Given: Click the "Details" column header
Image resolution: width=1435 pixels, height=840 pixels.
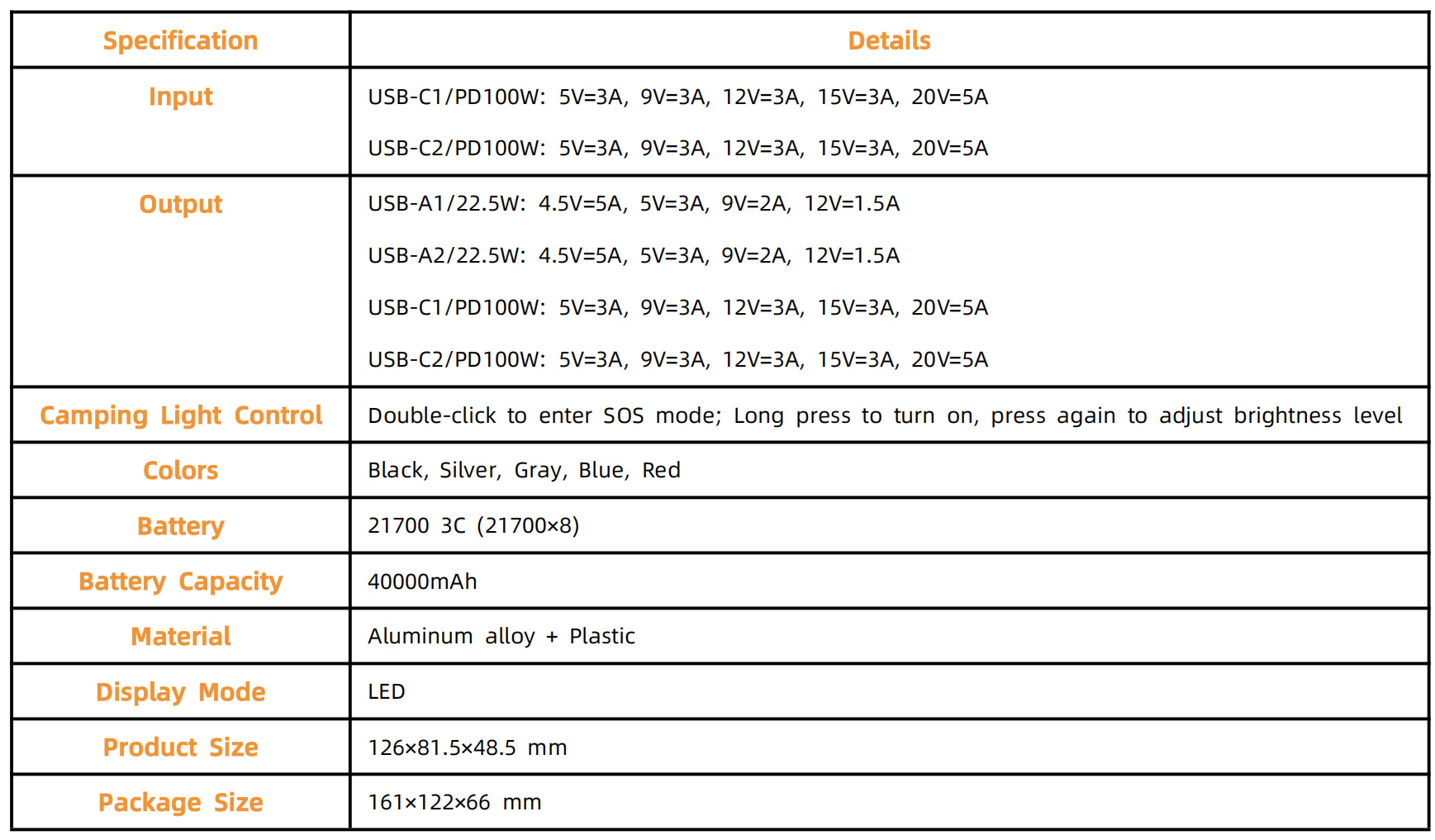Looking at the screenshot, I should pos(889,40).
